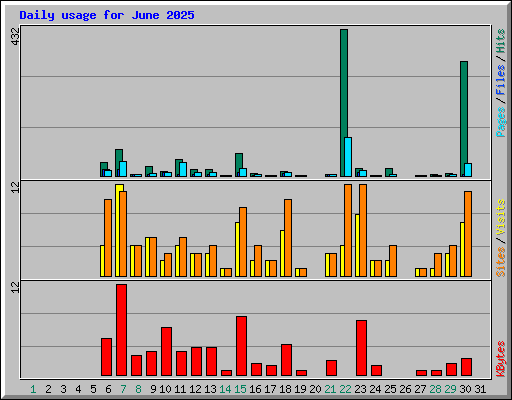Click green day label 15 on the x-axis
The image size is (512, 400).
click(x=240, y=389)
